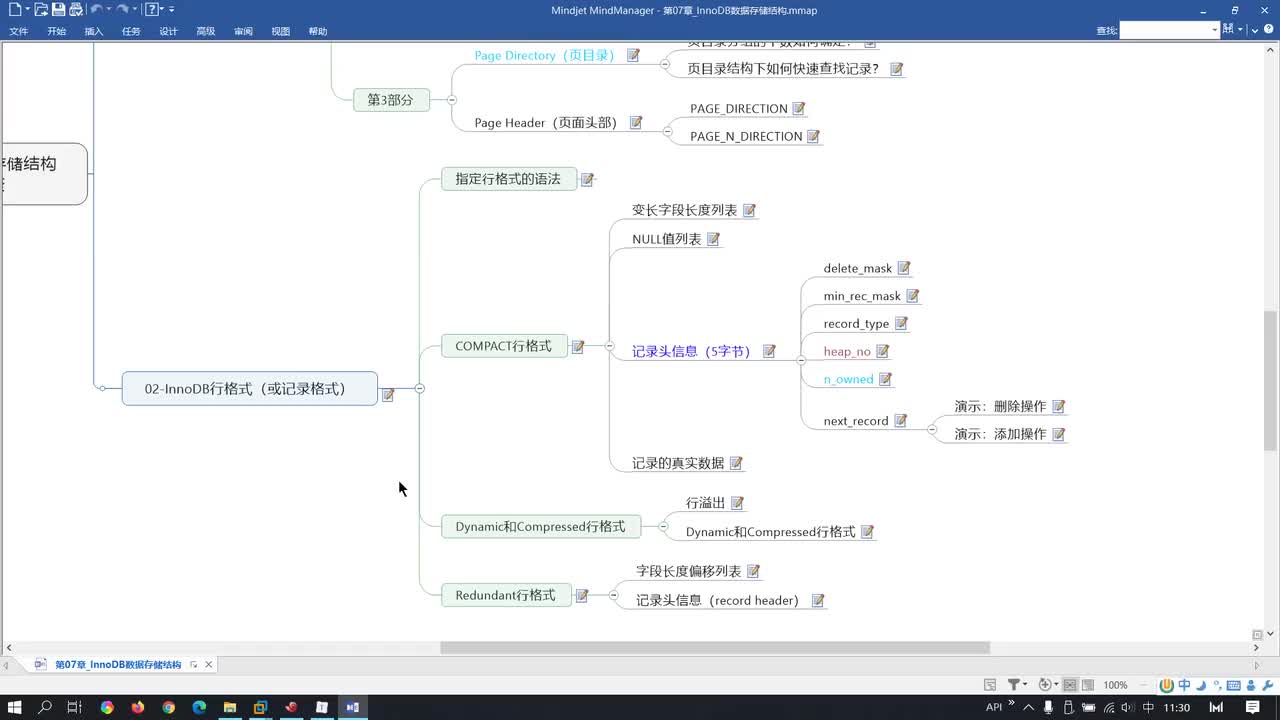
Task: Click the Open file icon in toolbar
Action: click(41, 9)
